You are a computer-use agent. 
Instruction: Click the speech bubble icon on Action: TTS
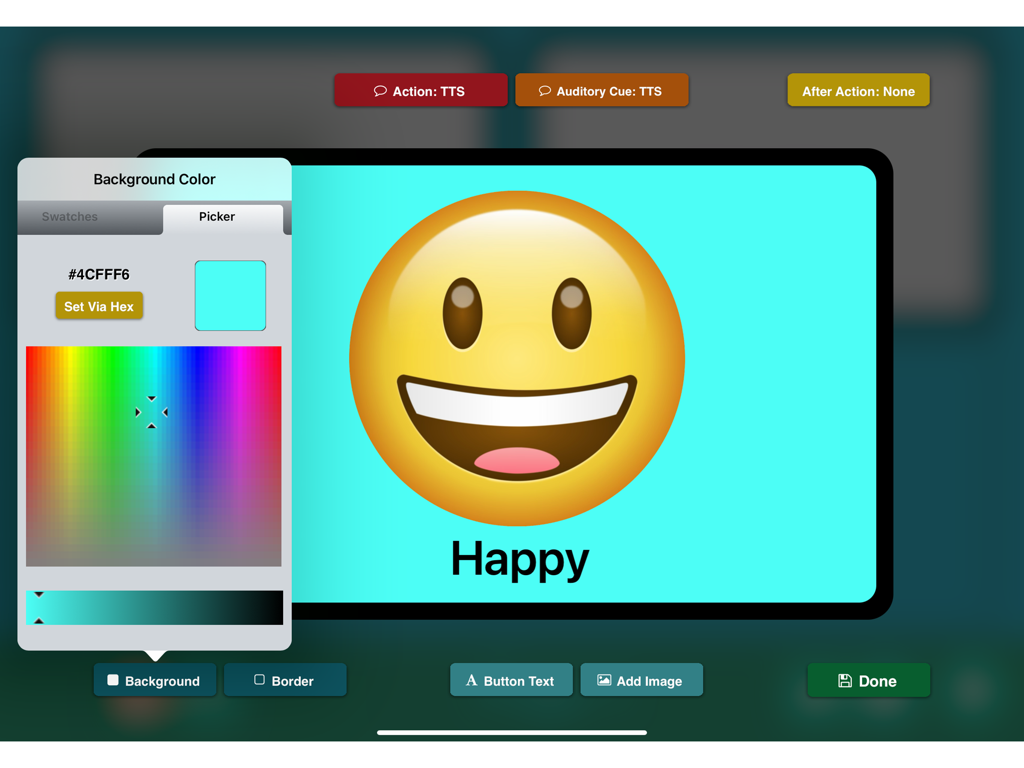click(x=379, y=90)
